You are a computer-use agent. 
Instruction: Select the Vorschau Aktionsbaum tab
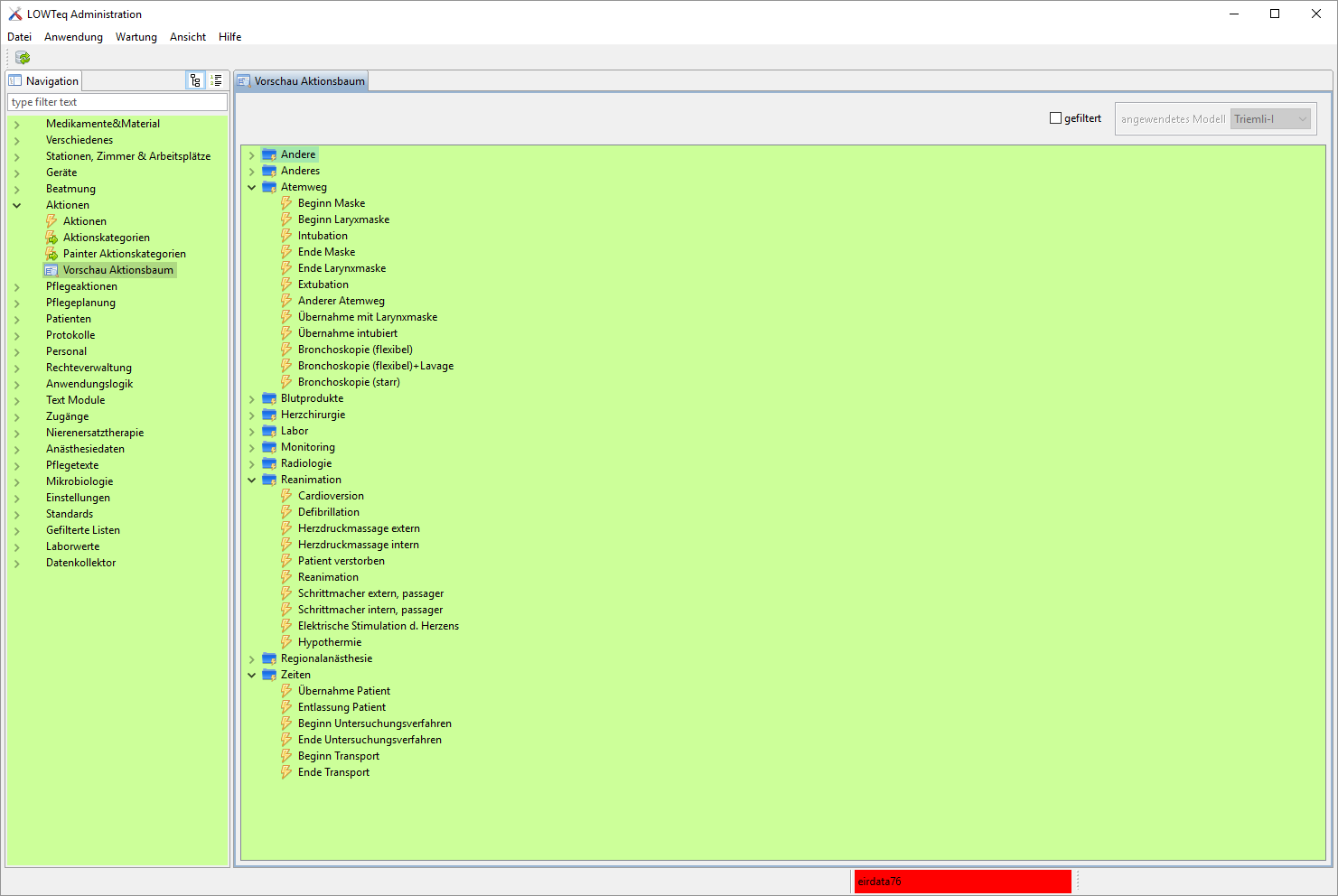(302, 81)
